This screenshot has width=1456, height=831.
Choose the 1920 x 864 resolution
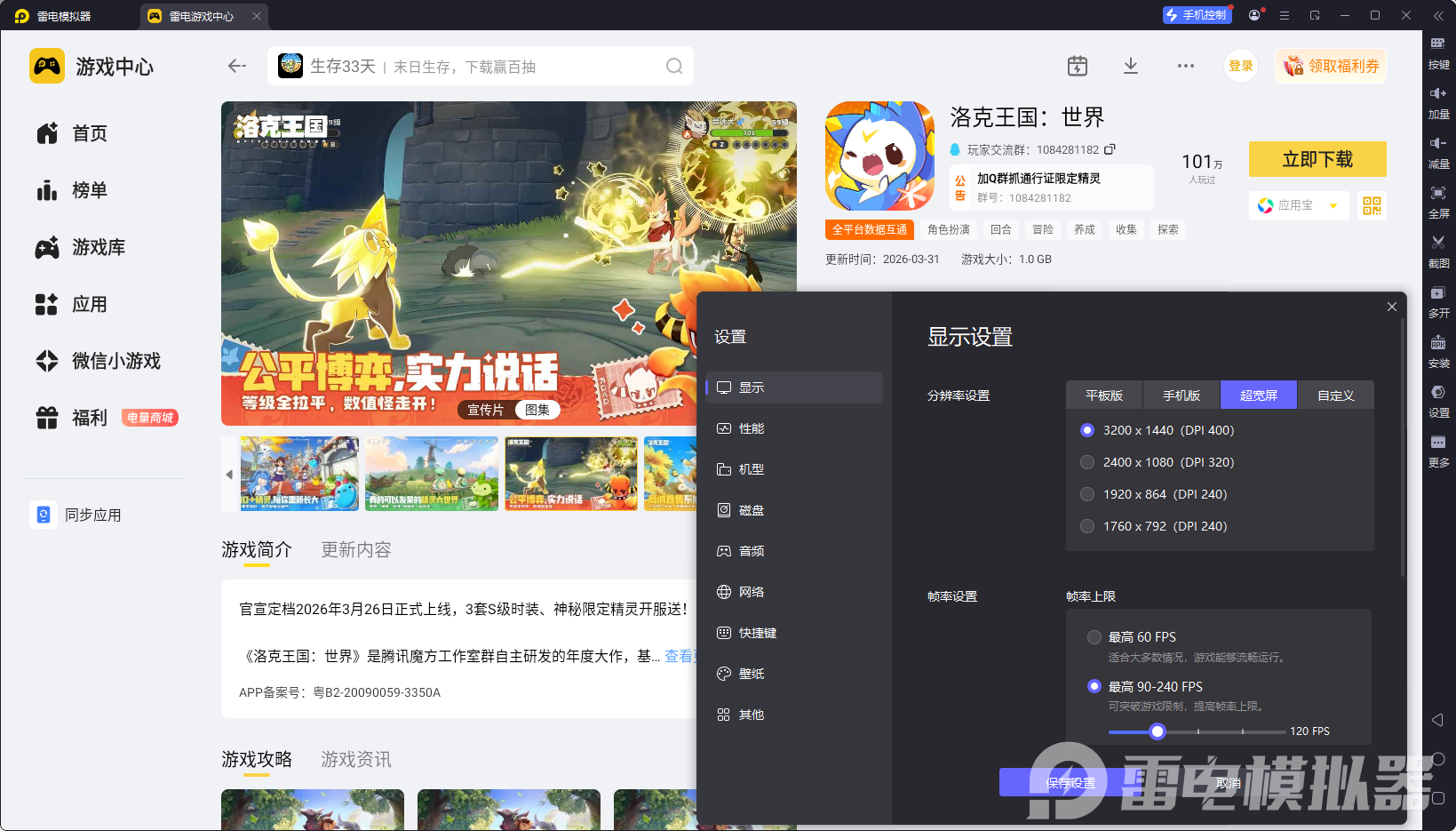click(1087, 494)
